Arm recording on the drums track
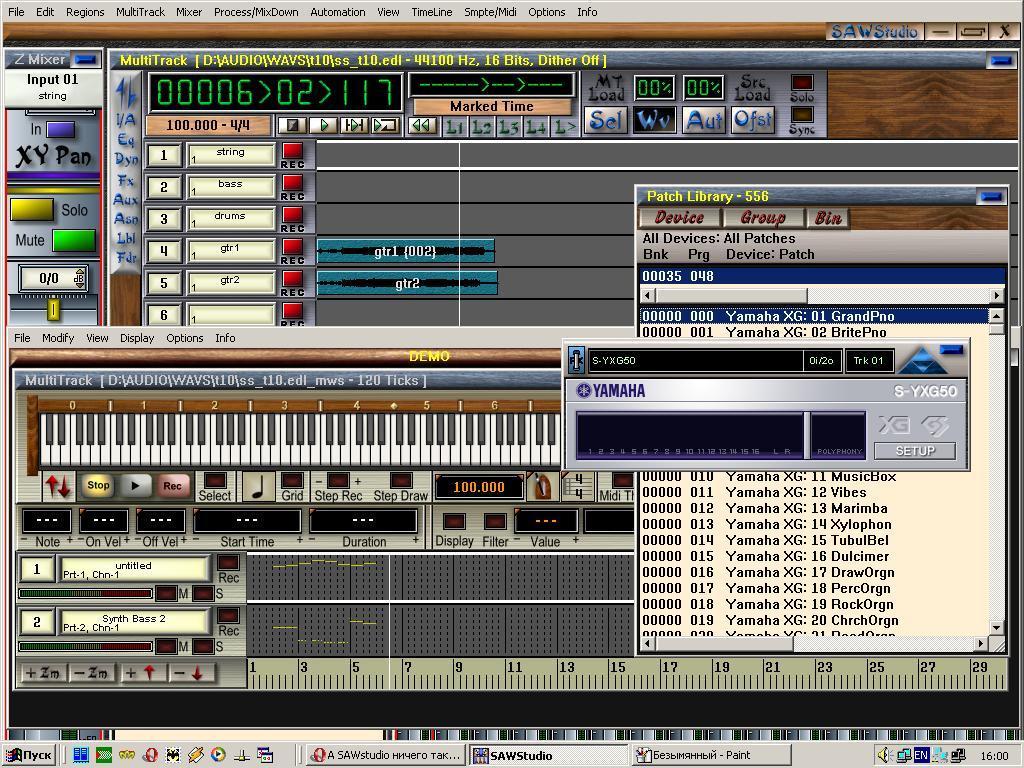Screen dimensions: 1024x768 pos(293,215)
